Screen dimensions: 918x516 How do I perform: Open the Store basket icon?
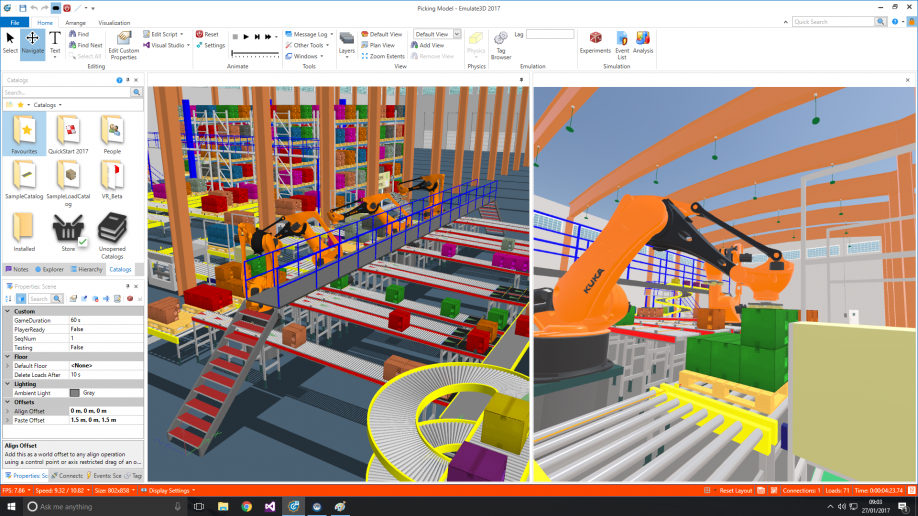tap(68, 232)
